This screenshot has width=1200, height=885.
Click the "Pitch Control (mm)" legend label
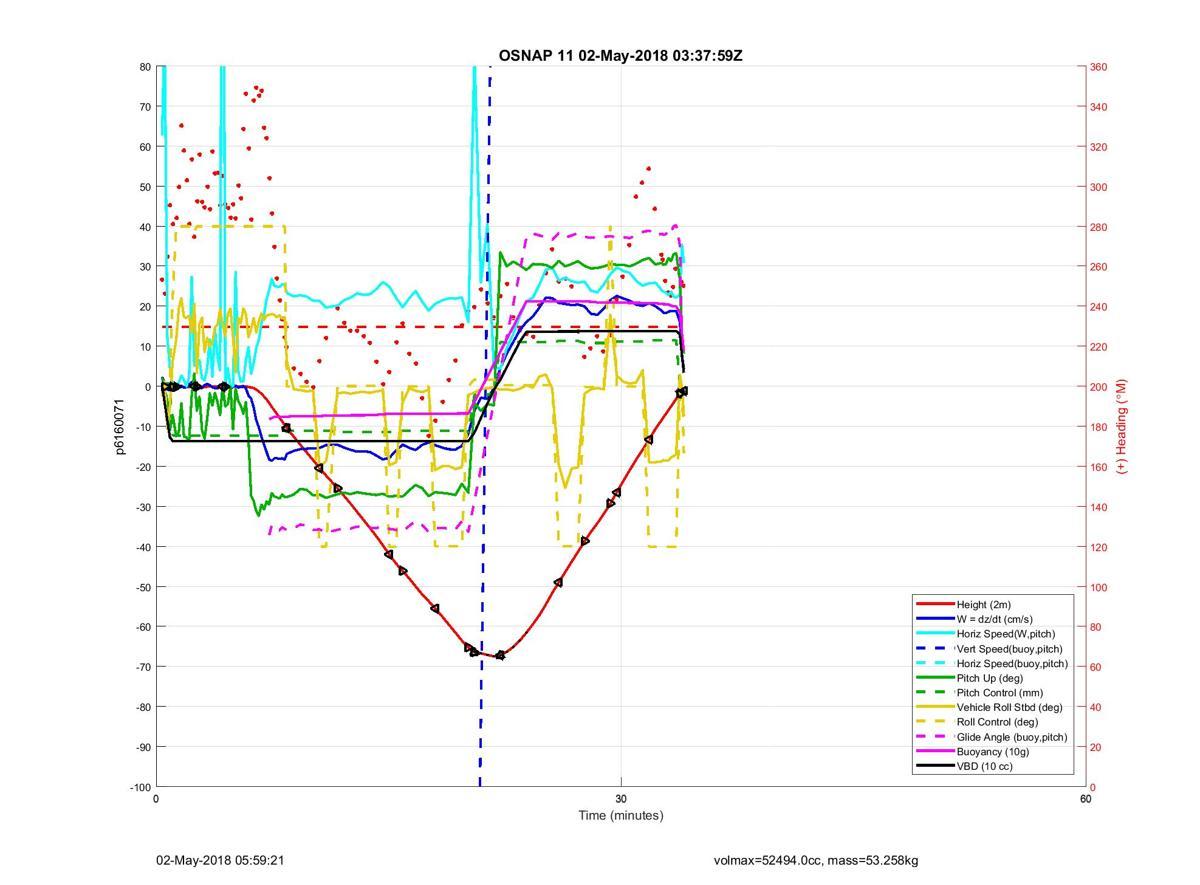[x=1000, y=692]
